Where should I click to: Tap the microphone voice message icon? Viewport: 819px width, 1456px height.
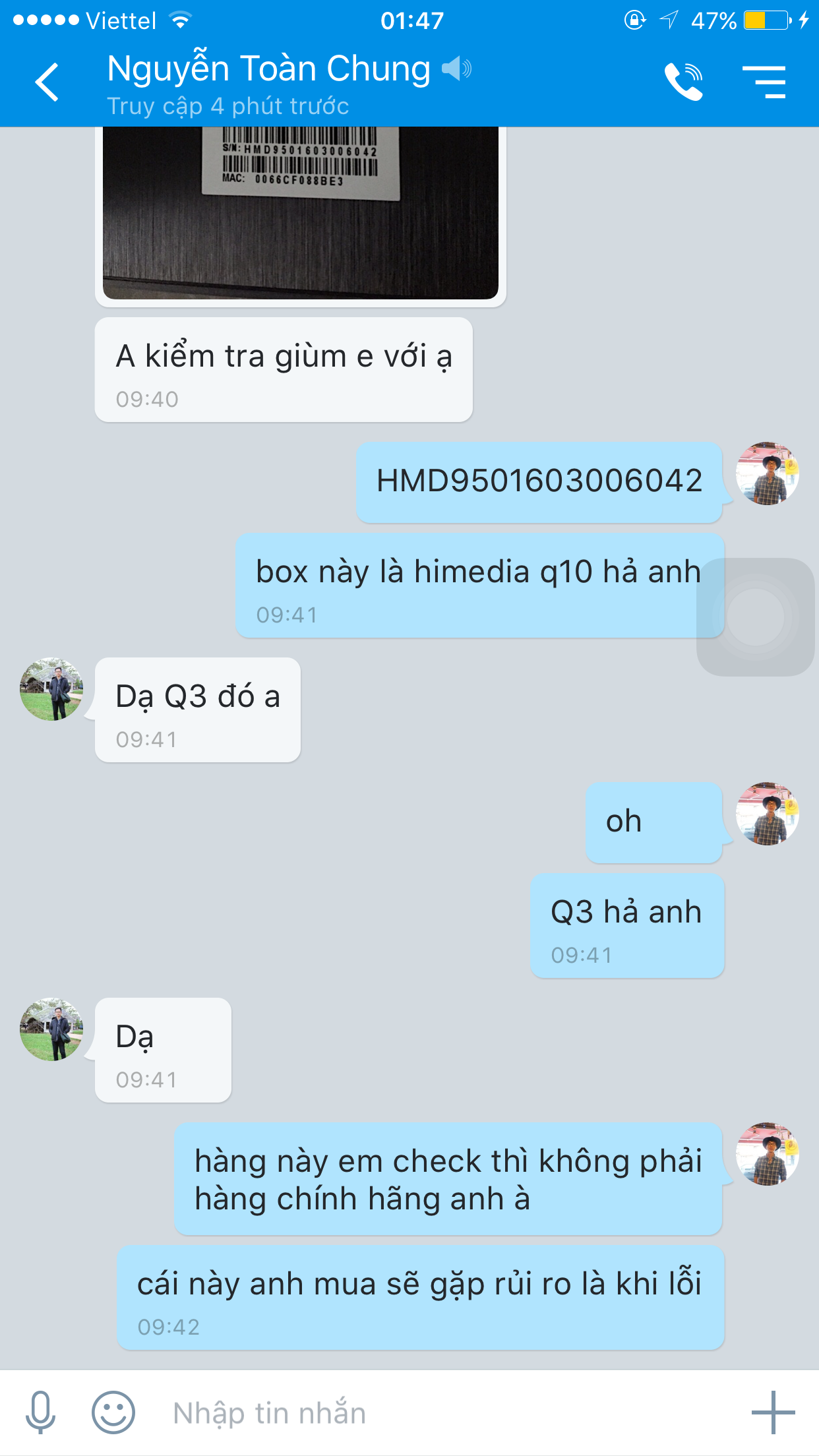[x=41, y=1412]
